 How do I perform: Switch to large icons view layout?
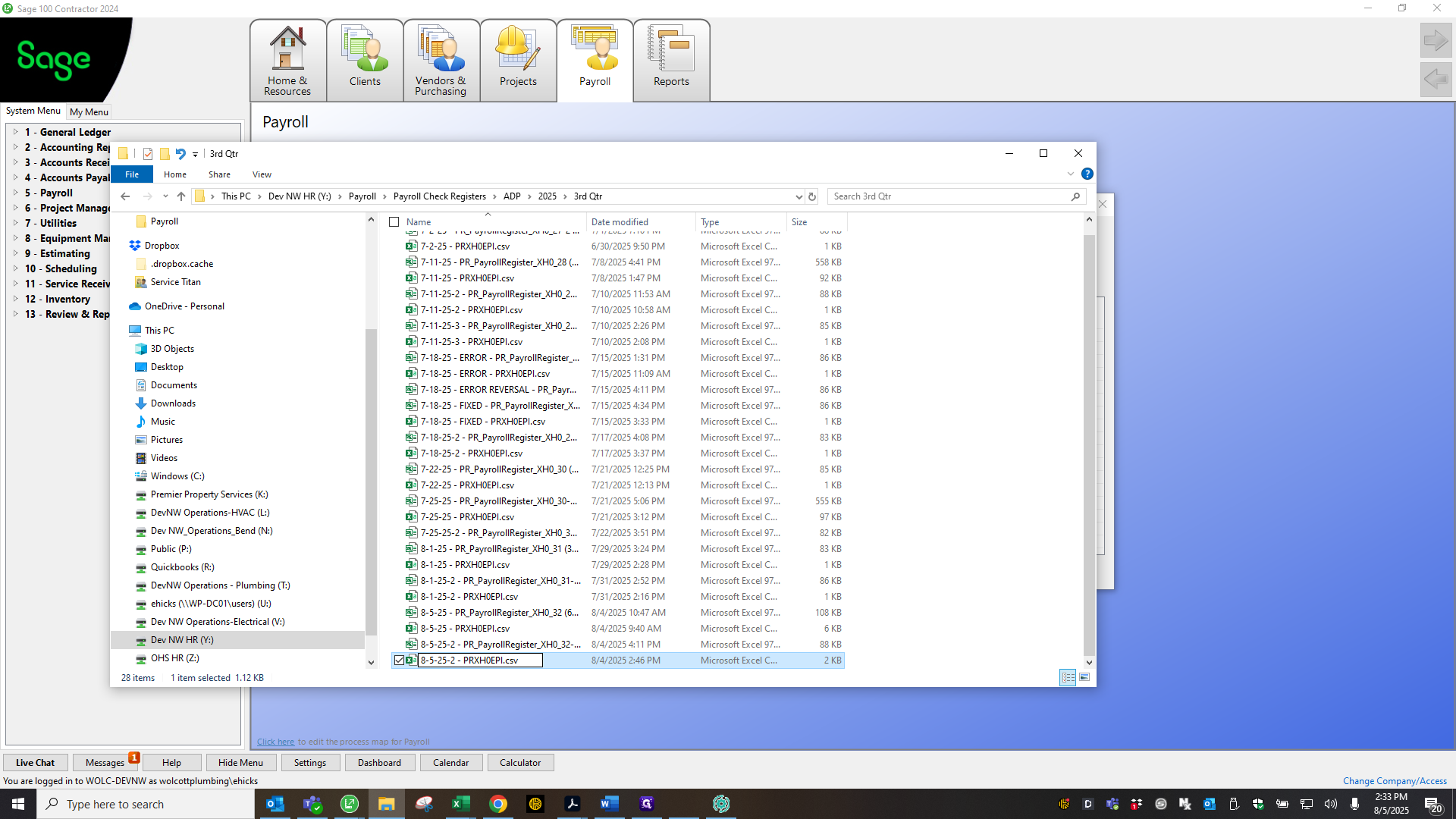coord(1084,677)
